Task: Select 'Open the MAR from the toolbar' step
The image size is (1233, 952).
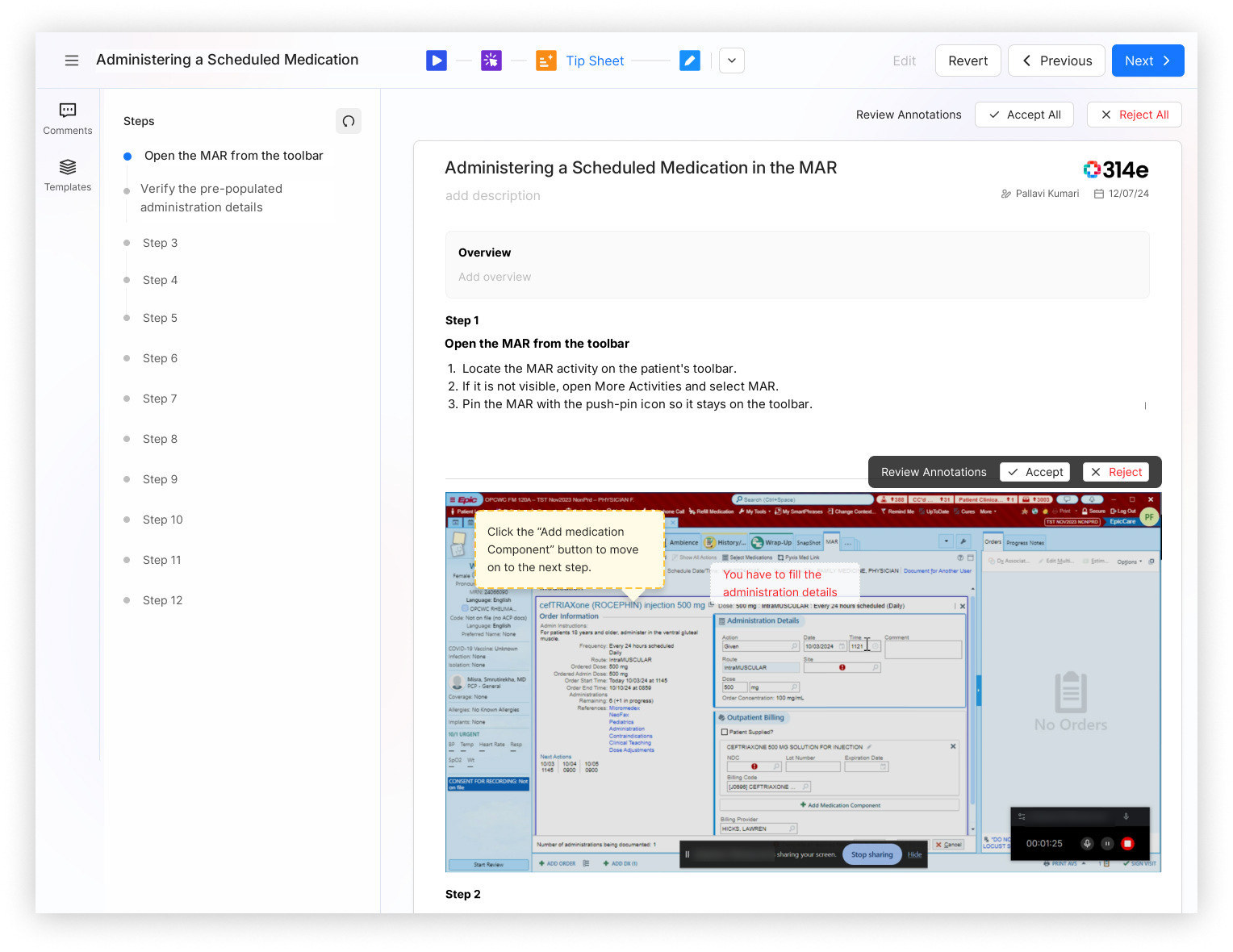Action: click(233, 156)
